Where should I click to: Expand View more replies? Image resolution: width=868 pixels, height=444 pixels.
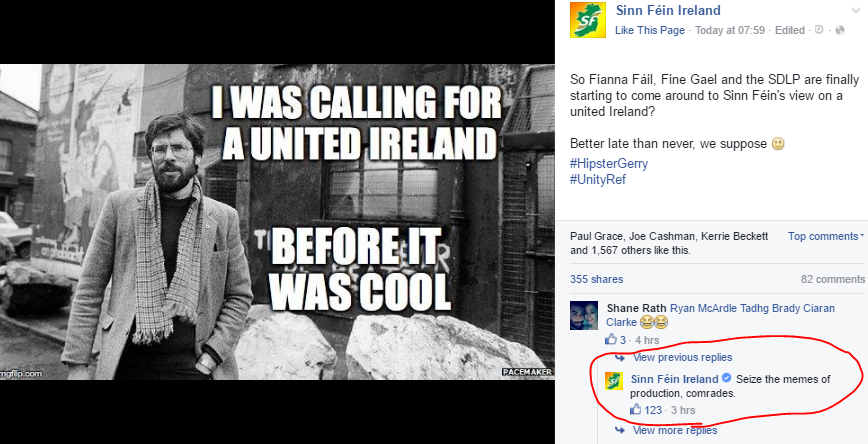tap(675, 430)
